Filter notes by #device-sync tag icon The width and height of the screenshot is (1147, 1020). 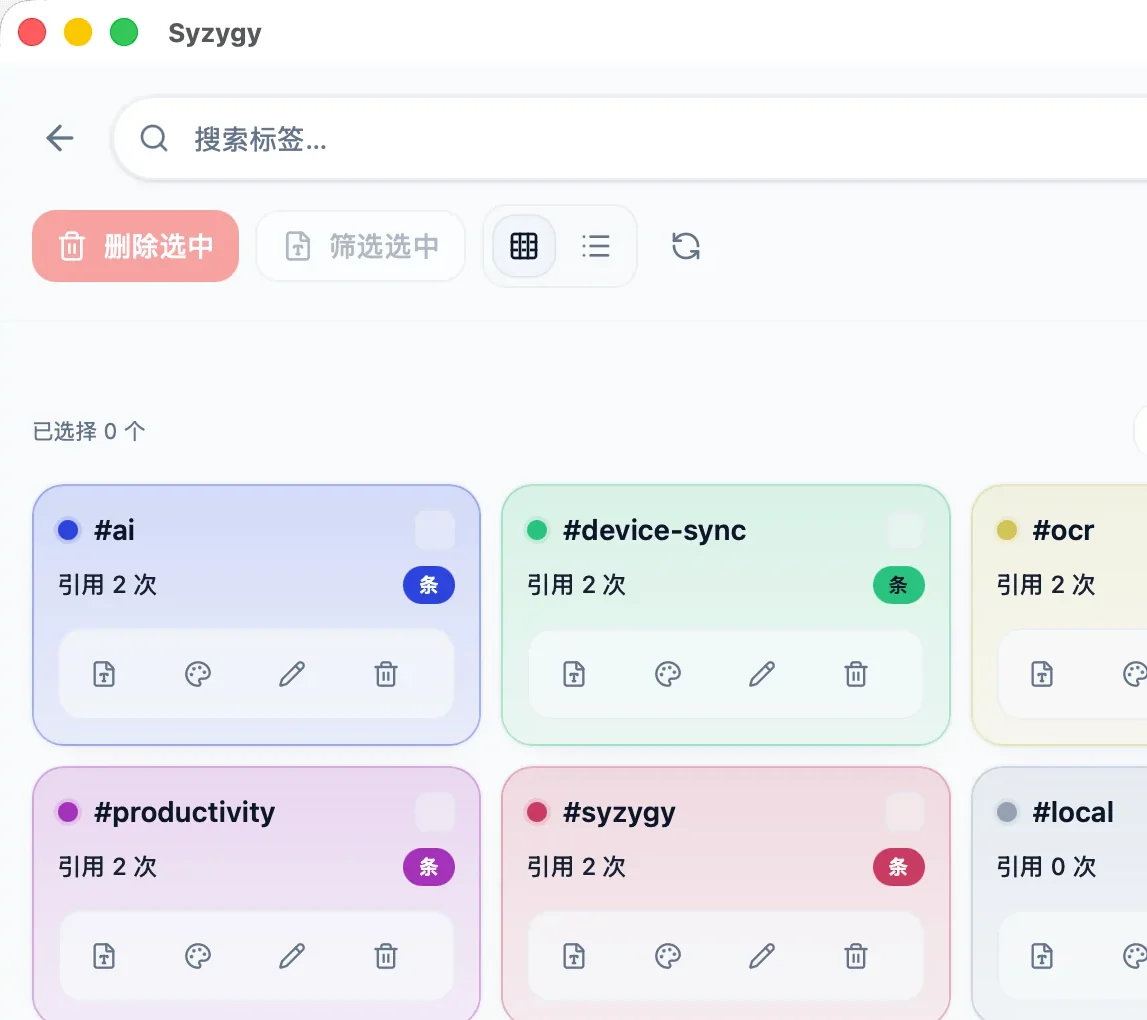point(574,673)
